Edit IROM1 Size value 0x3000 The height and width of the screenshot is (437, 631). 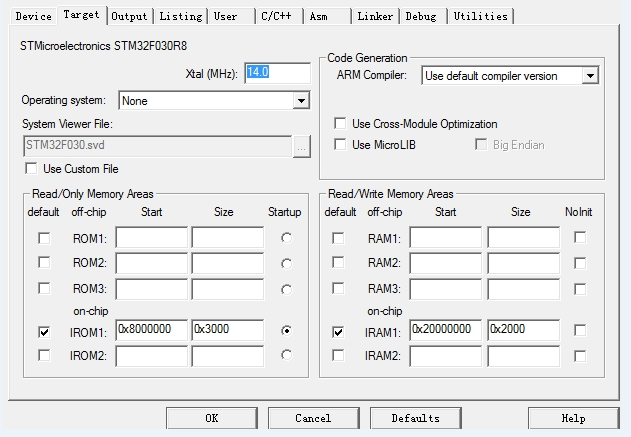click(x=228, y=330)
